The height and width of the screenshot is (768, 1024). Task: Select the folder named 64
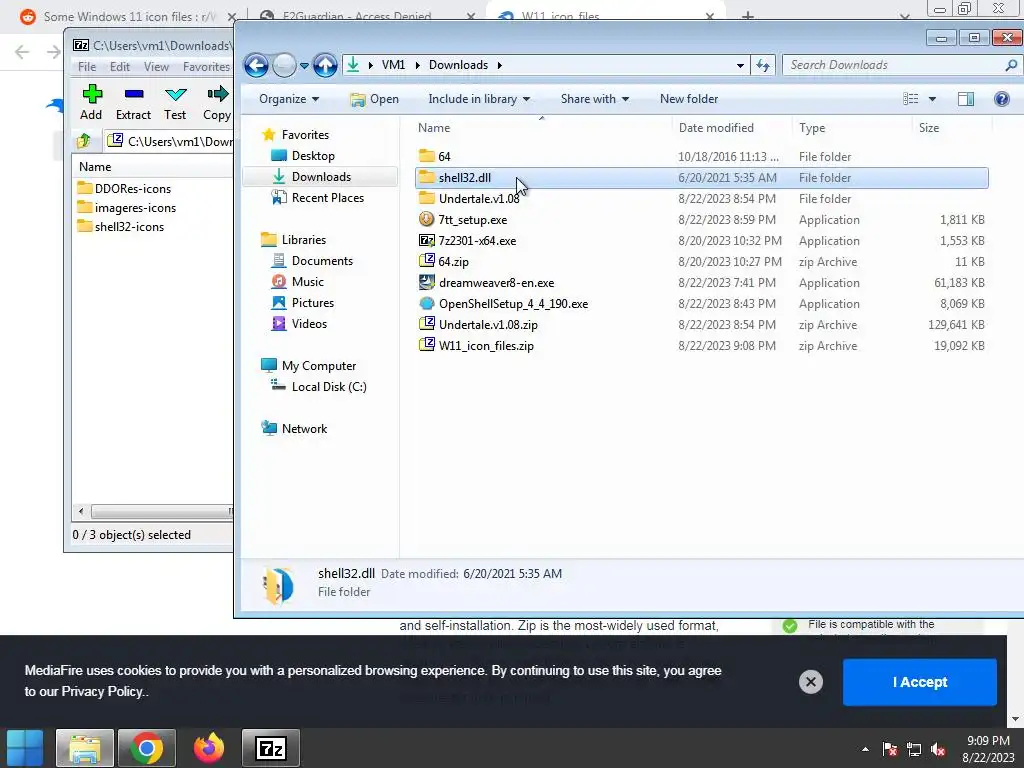tap(701, 157)
